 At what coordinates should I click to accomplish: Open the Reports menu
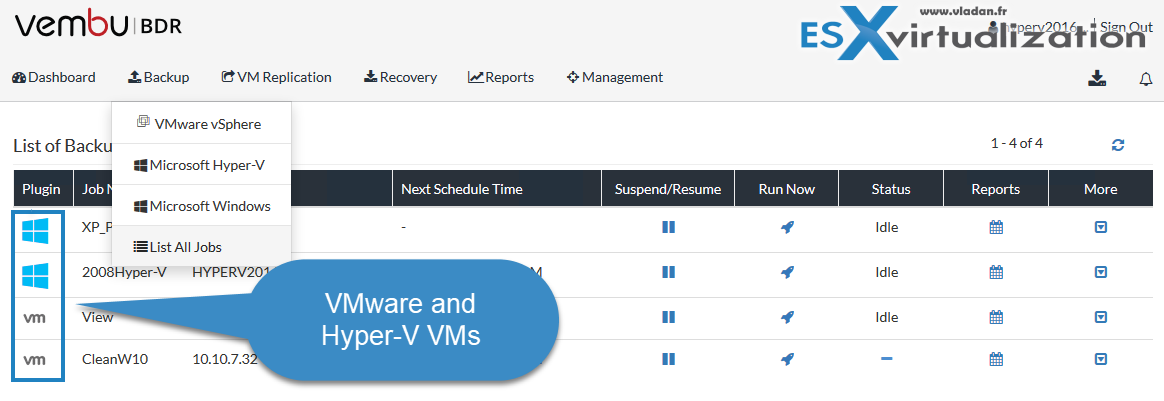pyautogui.click(x=500, y=77)
